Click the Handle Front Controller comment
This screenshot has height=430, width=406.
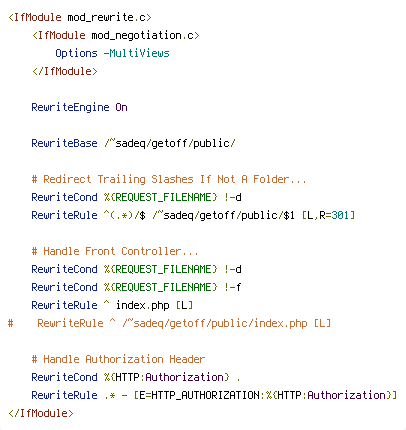115,251
